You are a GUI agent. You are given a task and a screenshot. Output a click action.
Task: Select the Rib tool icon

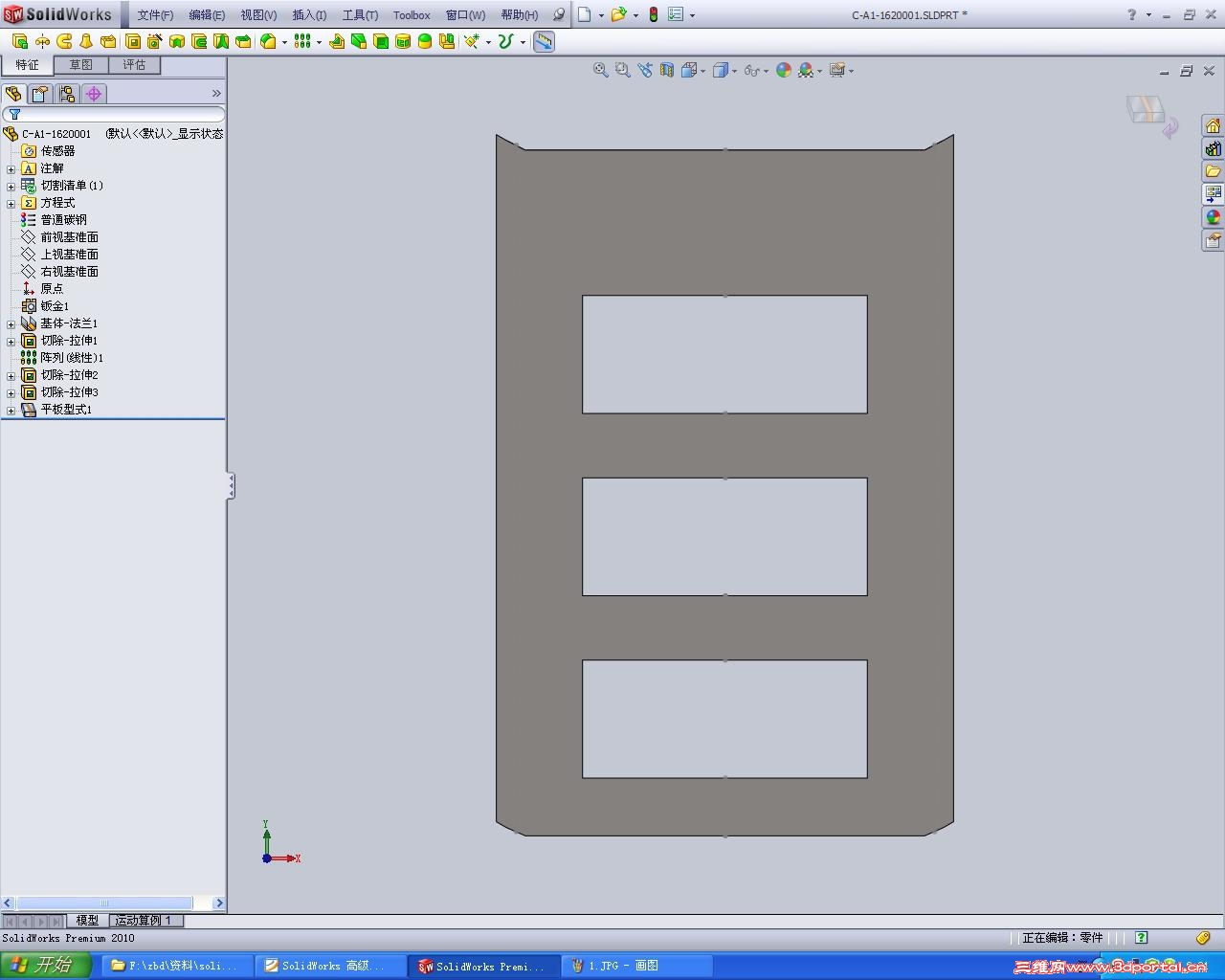337,41
